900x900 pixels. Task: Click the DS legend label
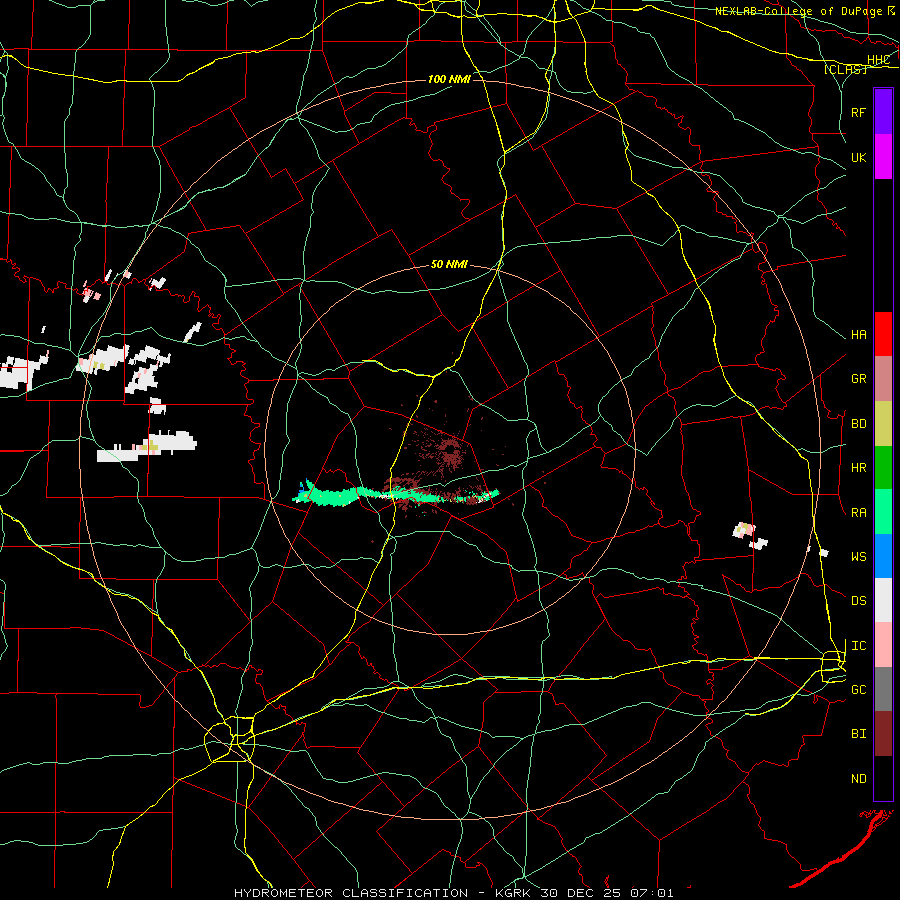pyautogui.click(x=858, y=600)
